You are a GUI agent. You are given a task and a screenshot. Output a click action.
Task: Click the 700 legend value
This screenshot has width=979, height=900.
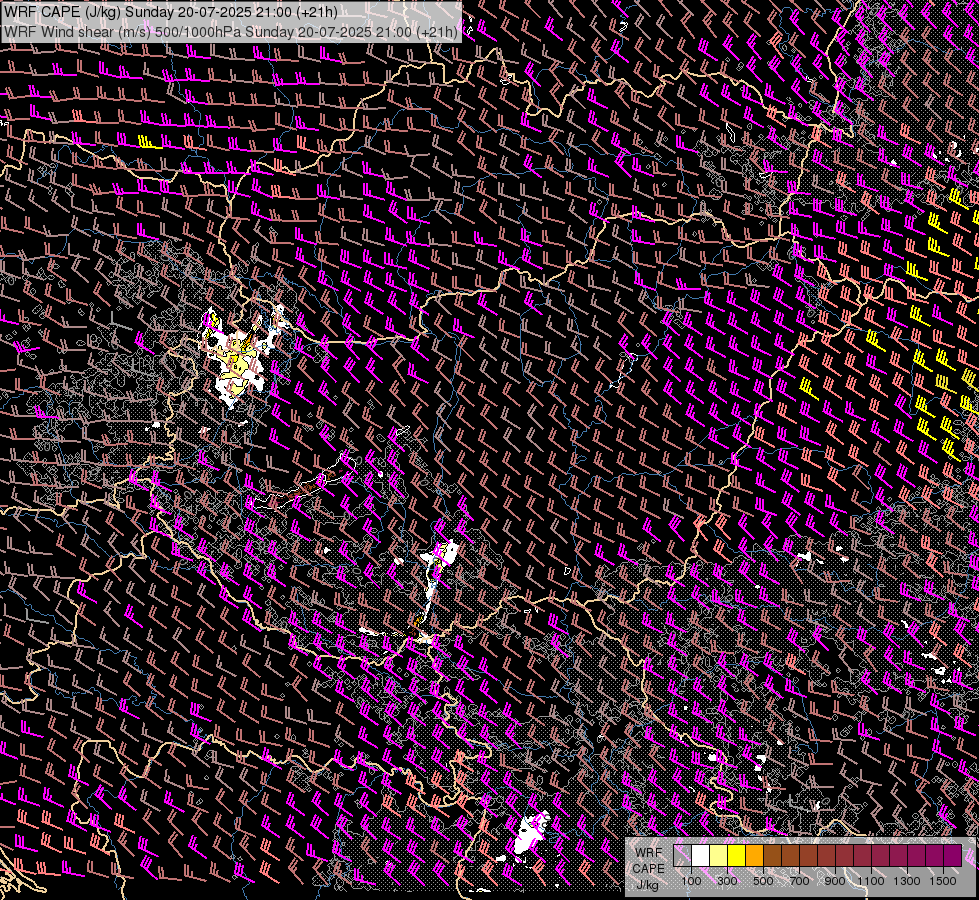tap(799, 881)
